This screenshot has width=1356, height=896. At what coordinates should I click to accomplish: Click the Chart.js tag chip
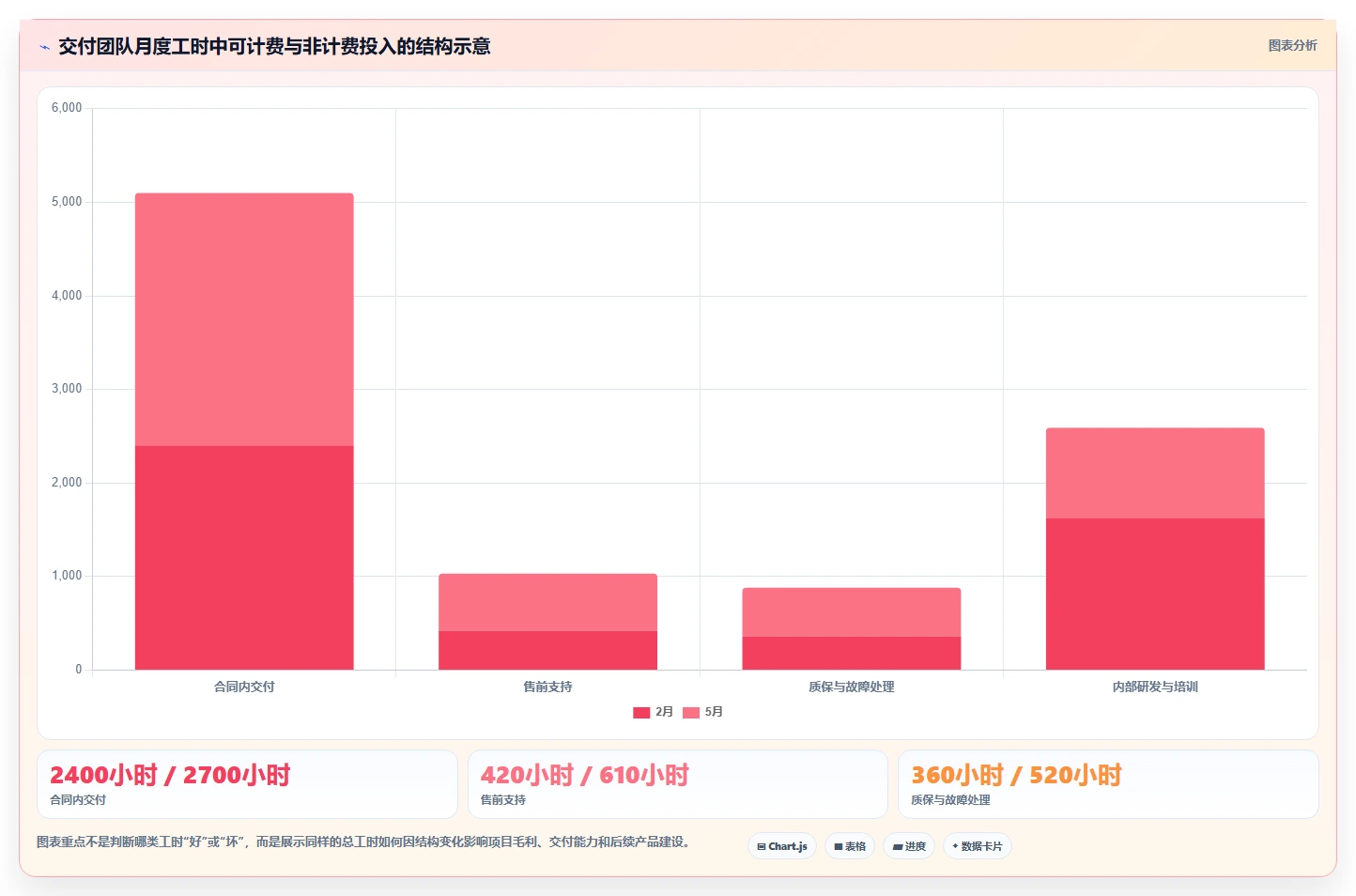click(782, 846)
